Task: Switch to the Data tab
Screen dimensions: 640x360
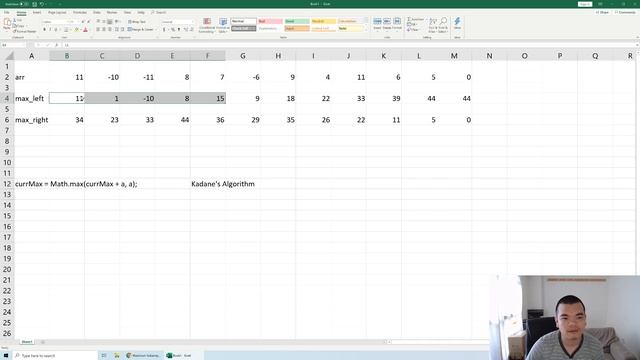Action: tap(97, 13)
